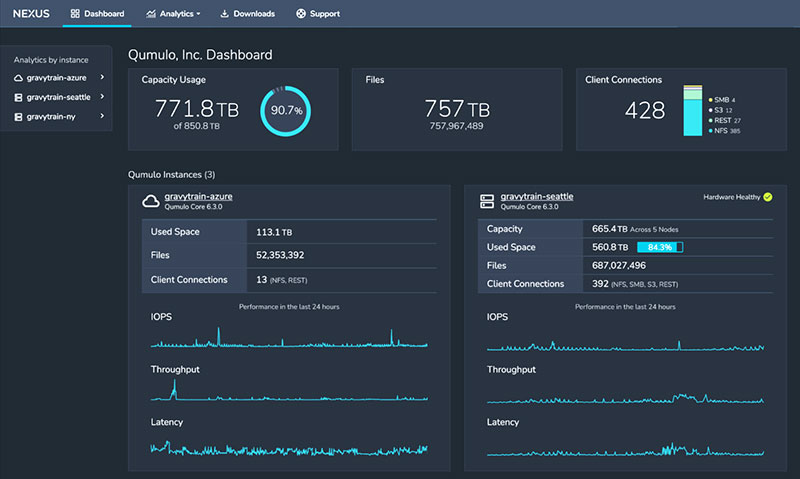Image resolution: width=800 pixels, height=479 pixels.
Task: Click the 84.3% used space progress bar
Action: coord(659,247)
